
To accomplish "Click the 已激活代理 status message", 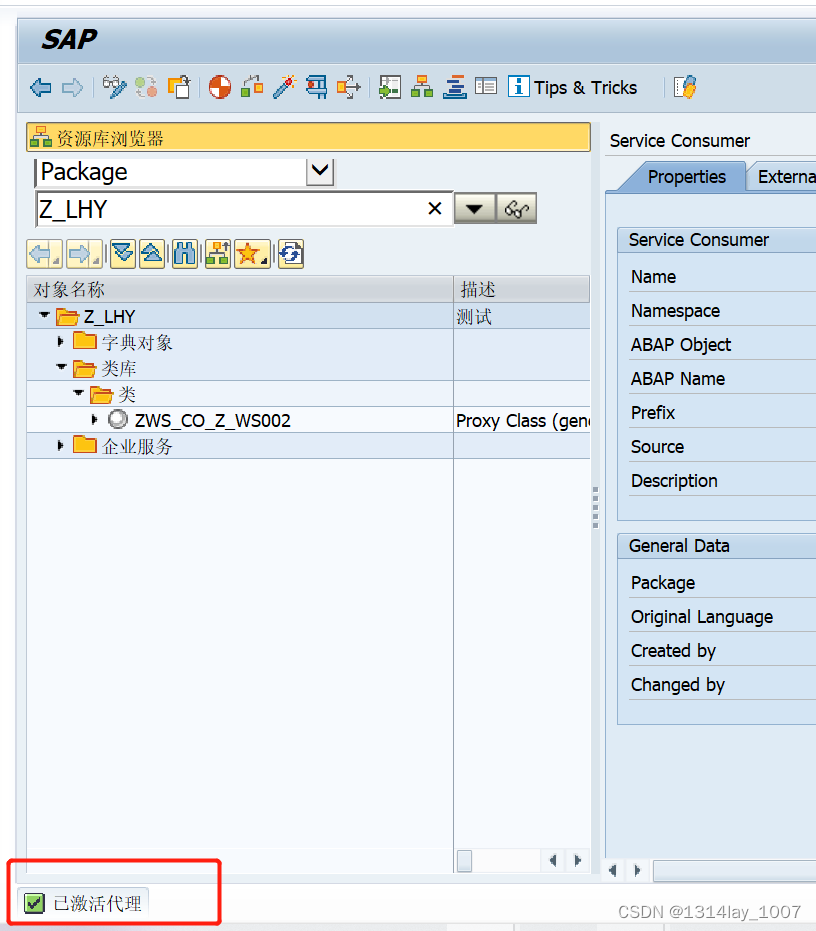I will click(98, 904).
